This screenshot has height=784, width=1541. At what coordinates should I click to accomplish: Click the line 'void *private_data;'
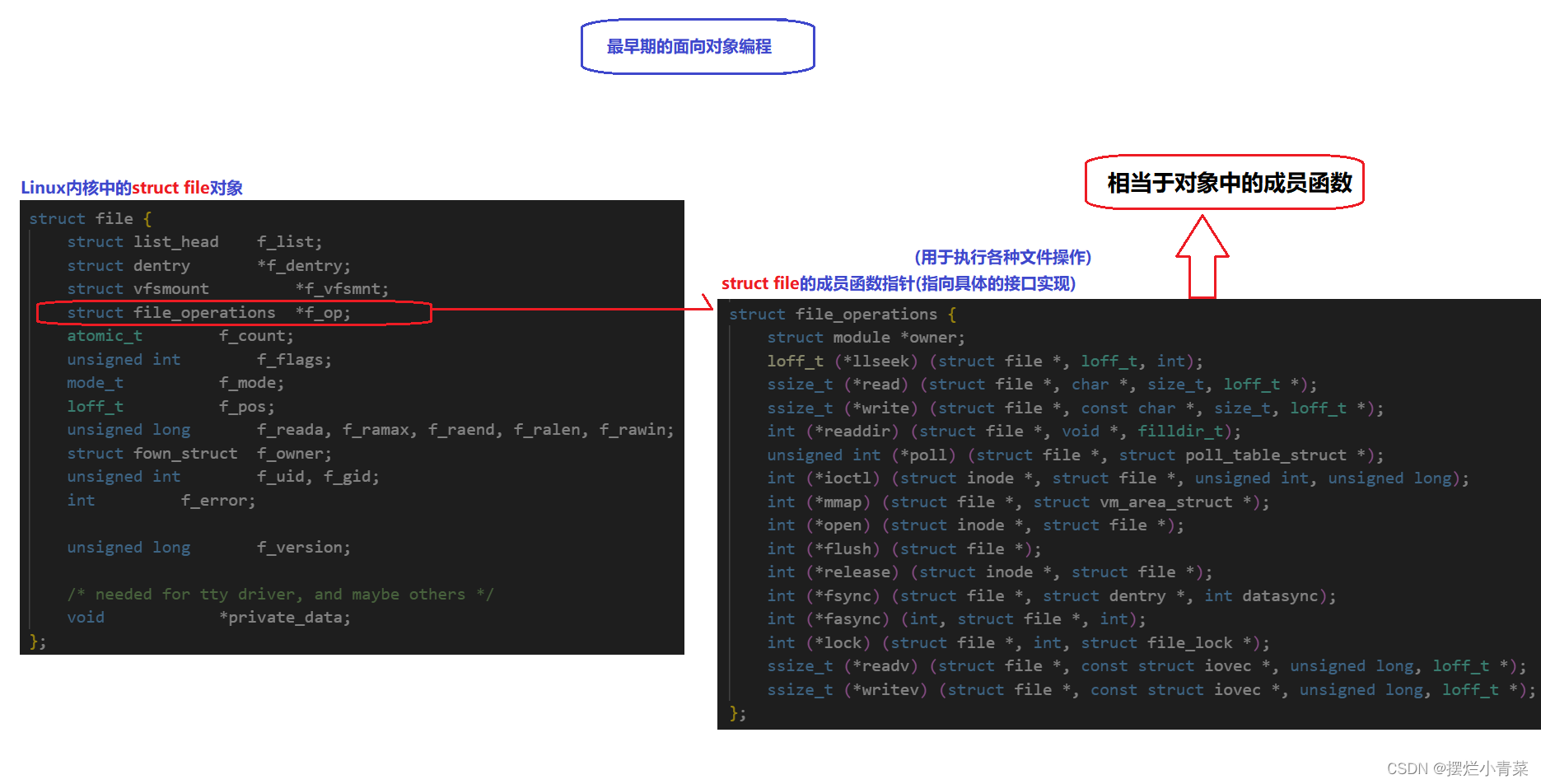209,617
